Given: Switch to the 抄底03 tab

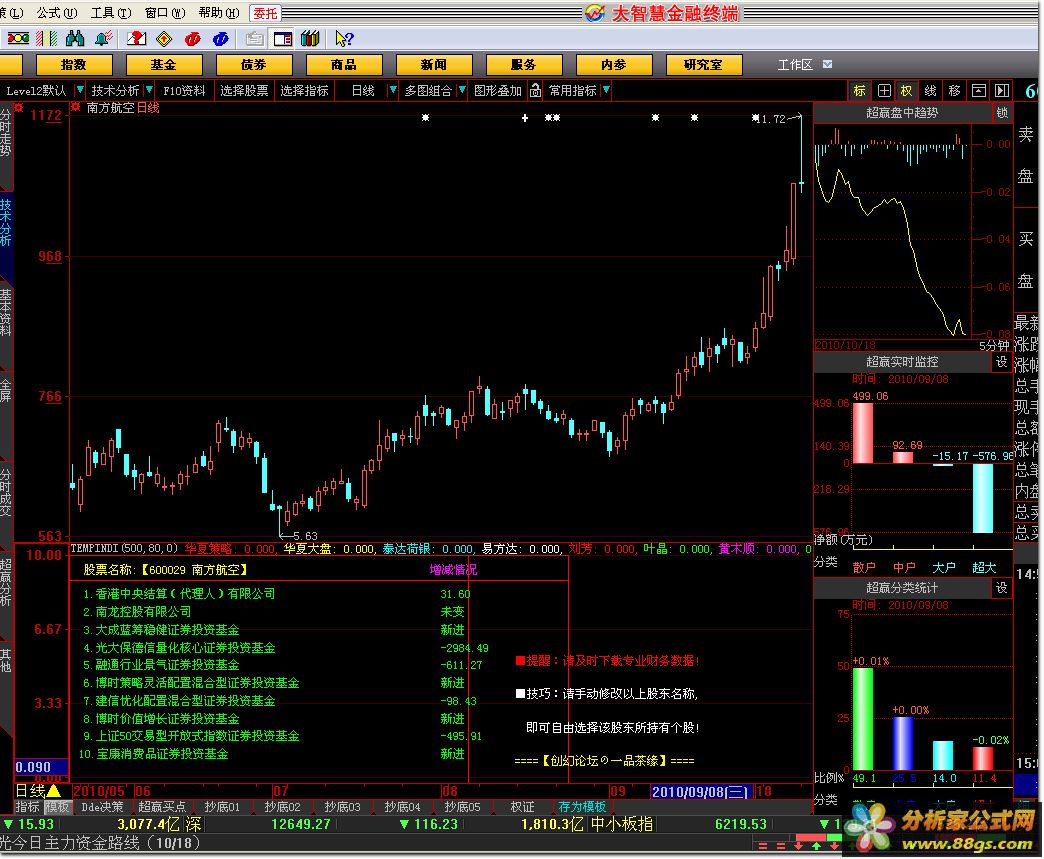Looking at the screenshot, I should [x=342, y=807].
